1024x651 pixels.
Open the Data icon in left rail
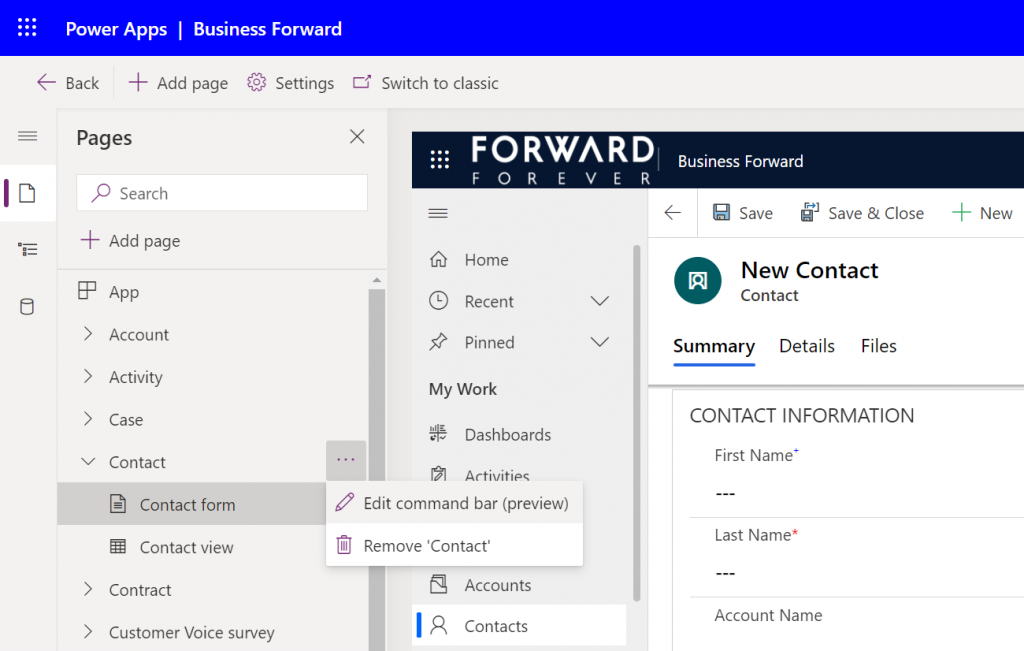[x=27, y=306]
